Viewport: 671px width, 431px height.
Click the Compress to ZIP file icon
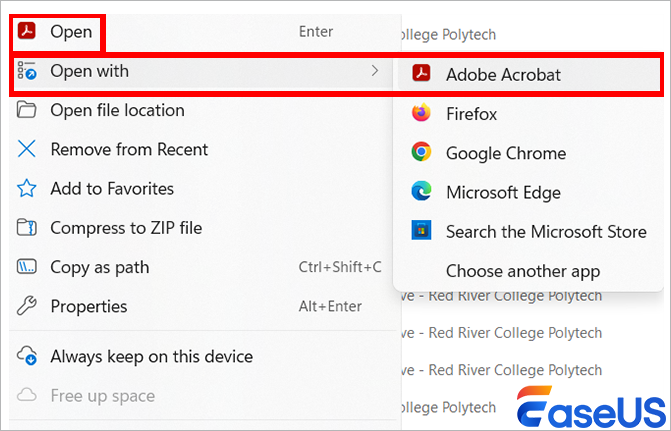tap(28, 228)
